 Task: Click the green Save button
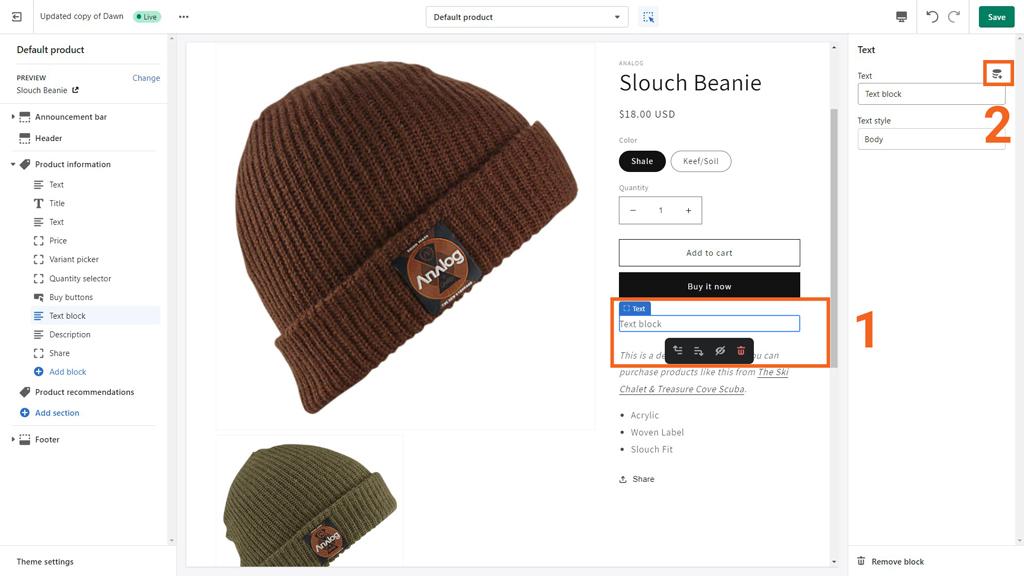[x=996, y=17]
